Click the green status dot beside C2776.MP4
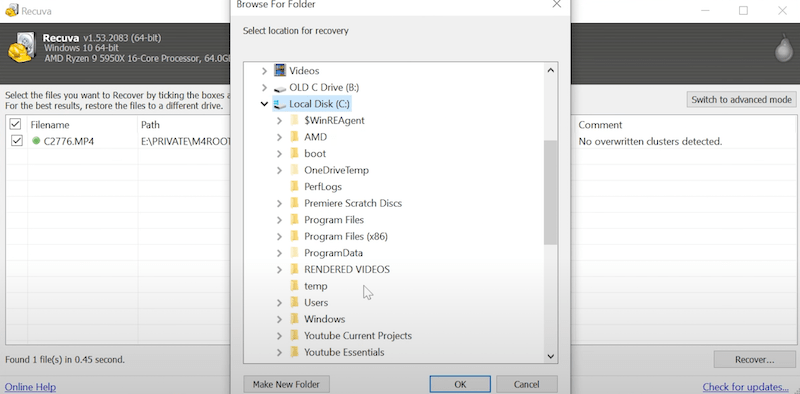The image size is (800, 394). (36, 141)
